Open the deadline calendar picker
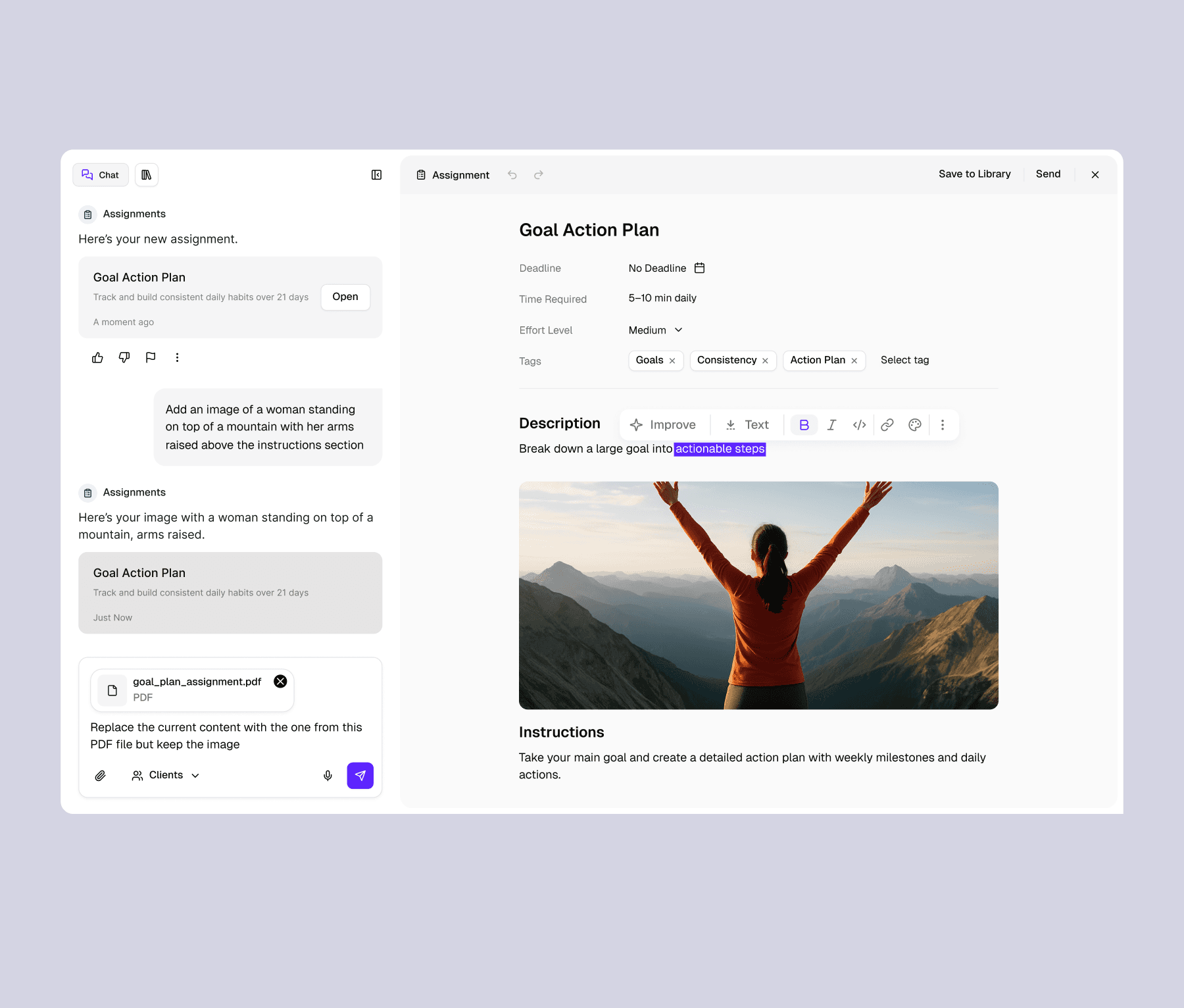 click(700, 268)
